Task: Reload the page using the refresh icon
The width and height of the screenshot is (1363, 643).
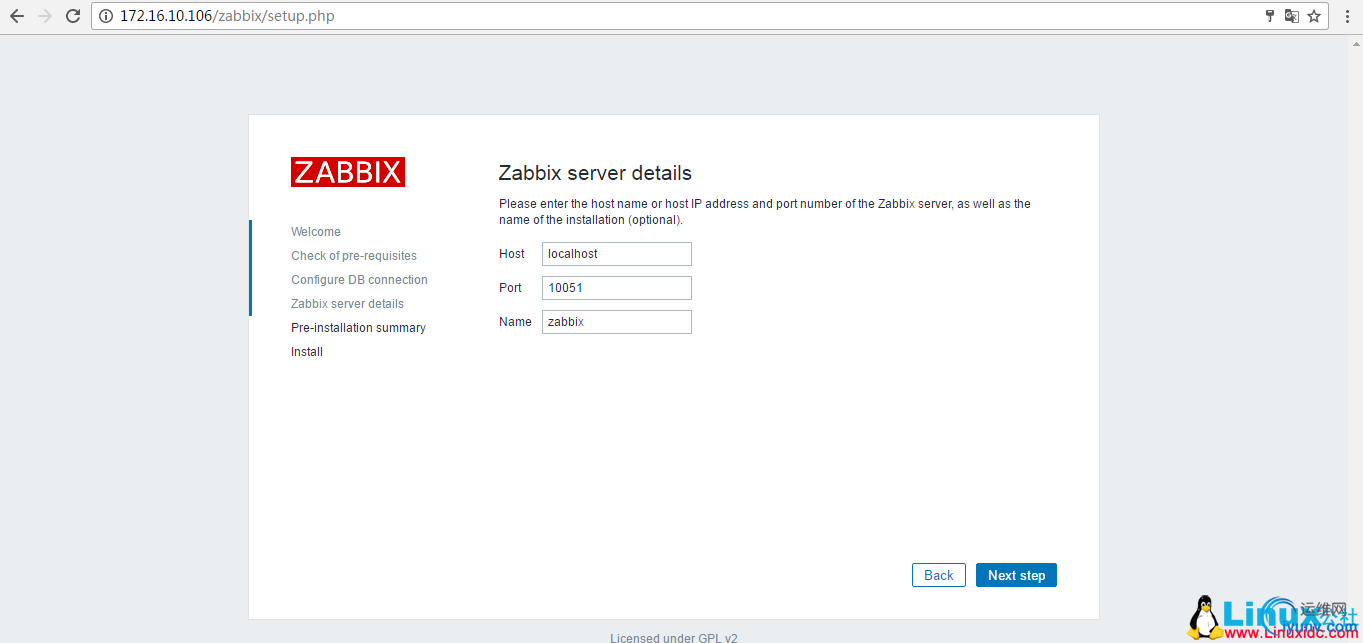Action: point(72,16)
